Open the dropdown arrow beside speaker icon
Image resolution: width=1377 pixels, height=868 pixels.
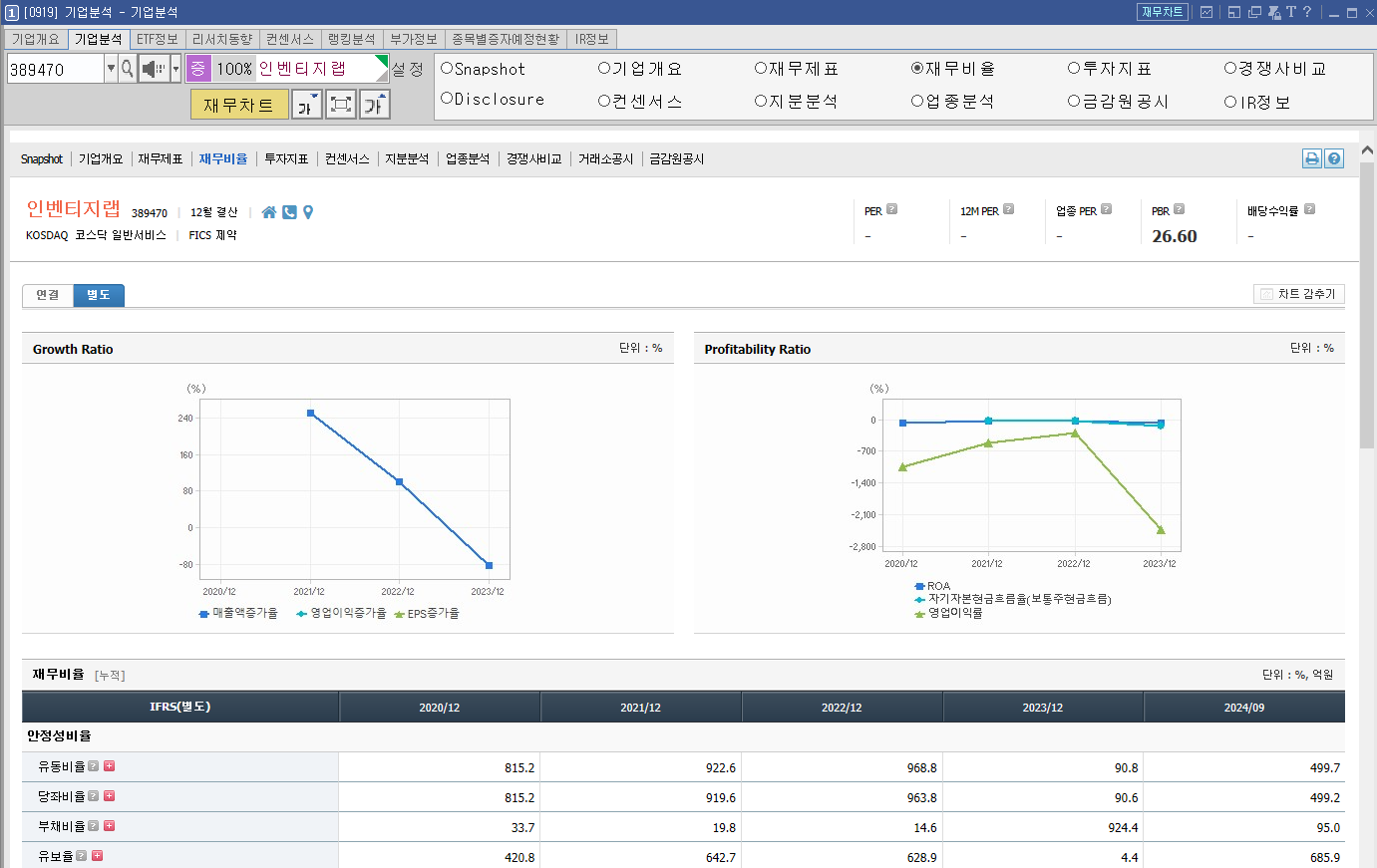pyautogui.click(x=175, y=69)
